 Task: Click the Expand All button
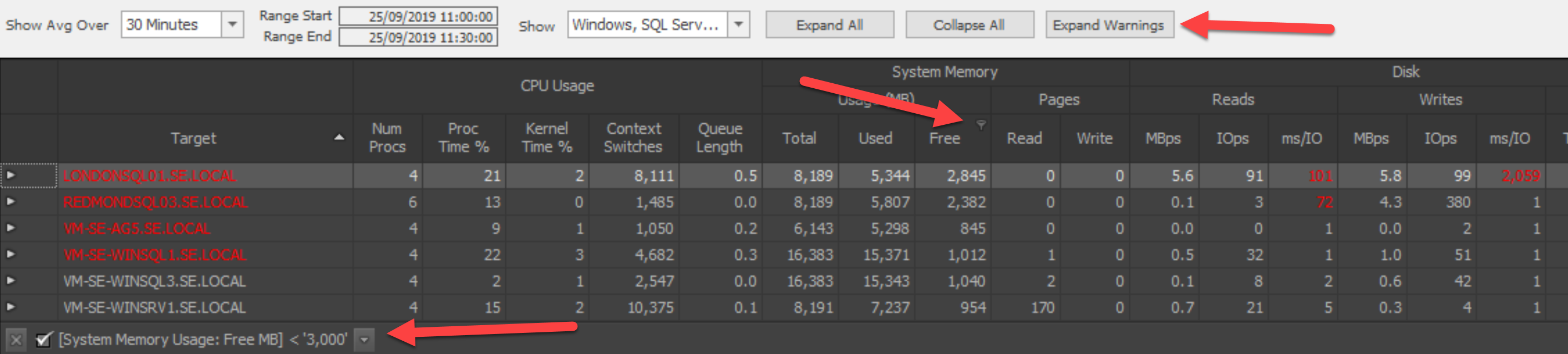coord(830,25)
